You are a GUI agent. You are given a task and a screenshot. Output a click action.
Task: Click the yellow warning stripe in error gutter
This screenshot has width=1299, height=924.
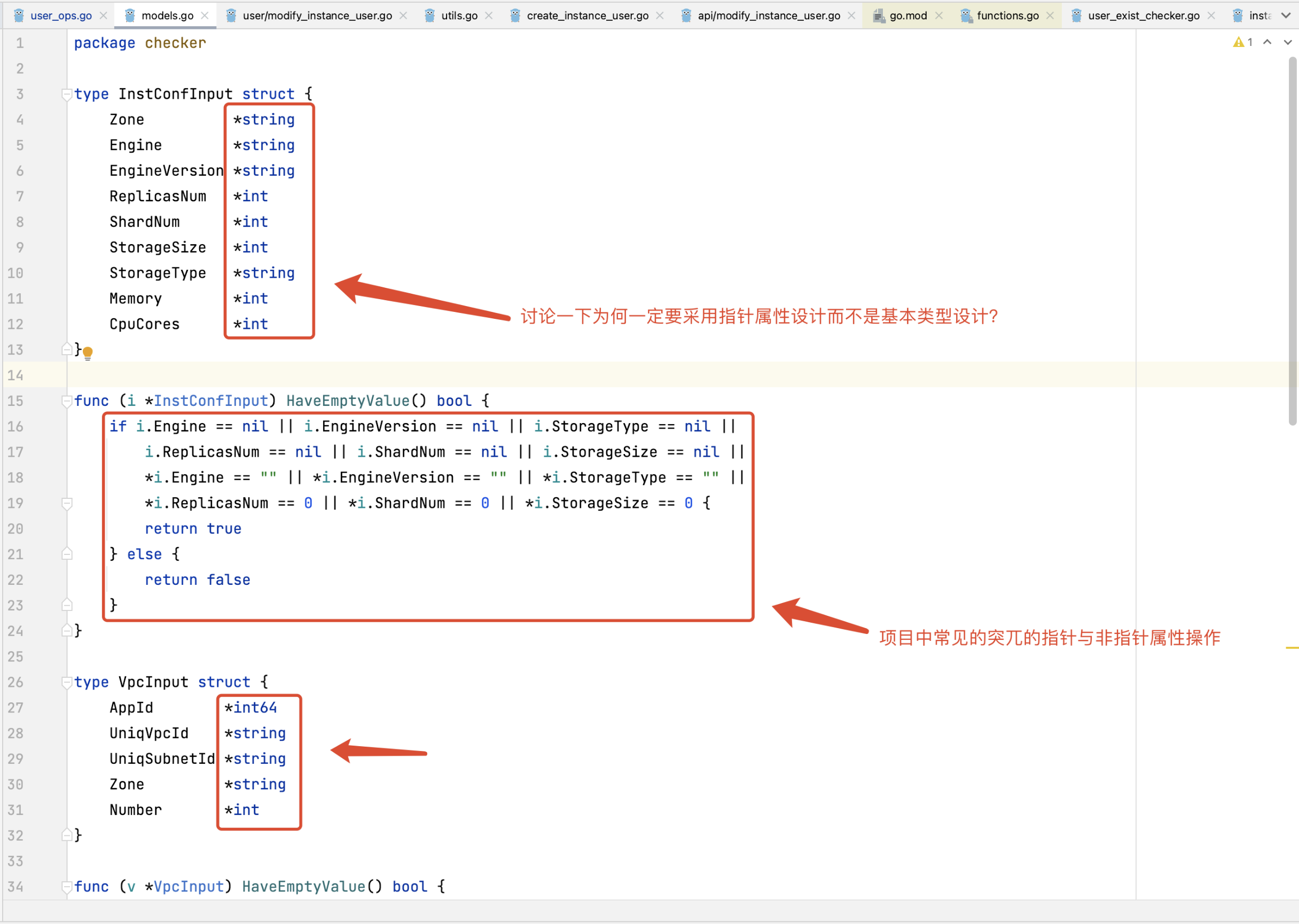click(1292, 648)
